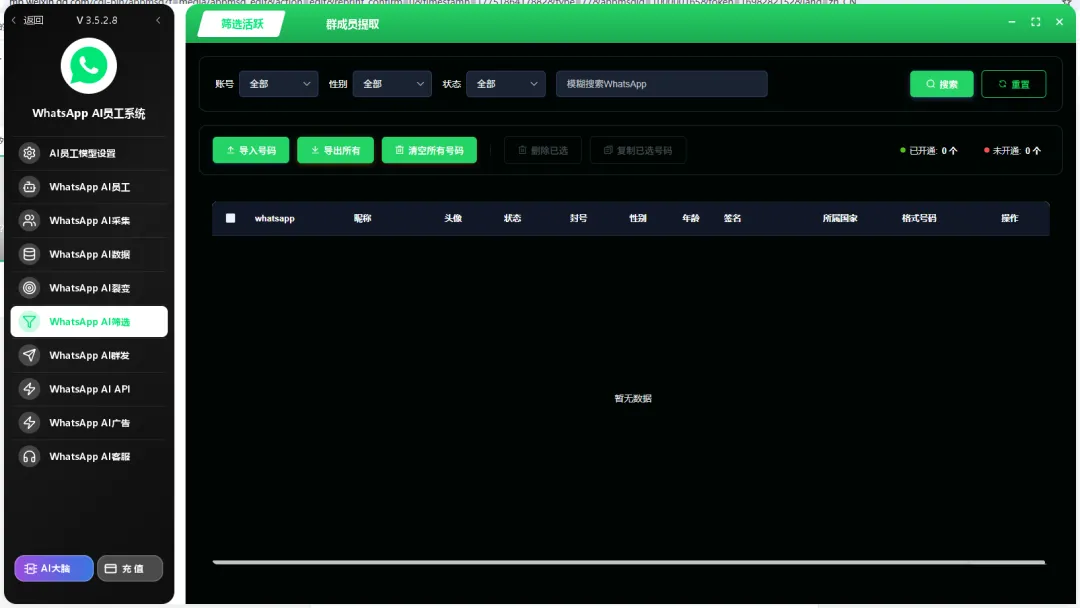Click 清空所有号码 button

pos(429,150)
